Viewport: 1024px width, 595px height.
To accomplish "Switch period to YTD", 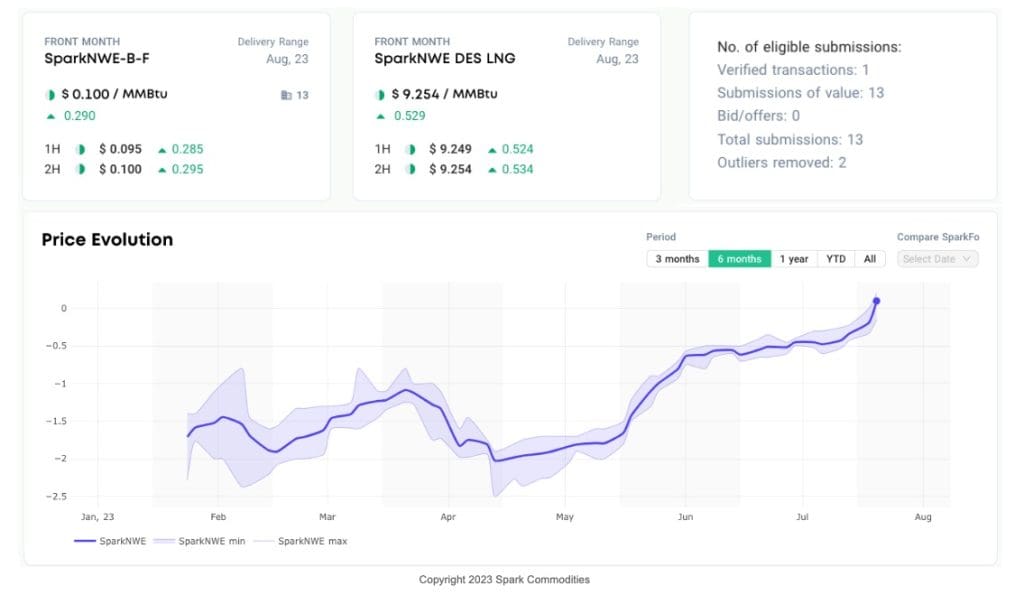I will pos(835,259).
